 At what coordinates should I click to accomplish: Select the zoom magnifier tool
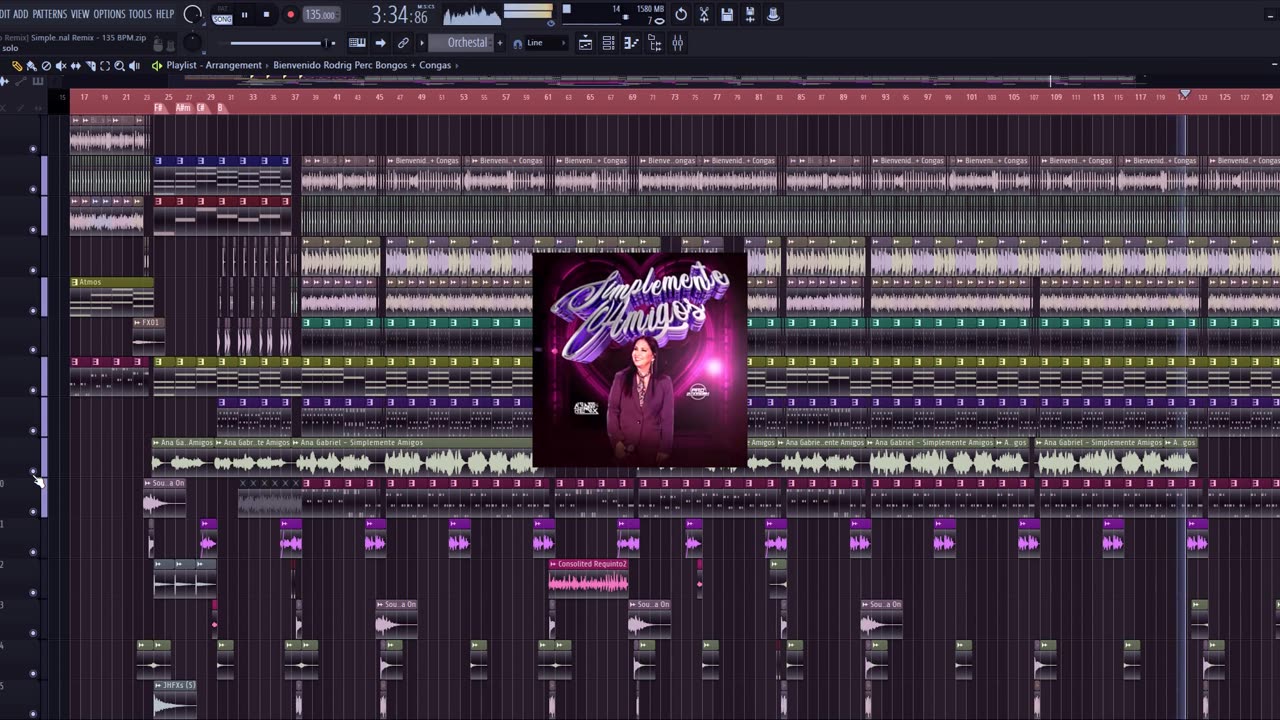[119, 66]
